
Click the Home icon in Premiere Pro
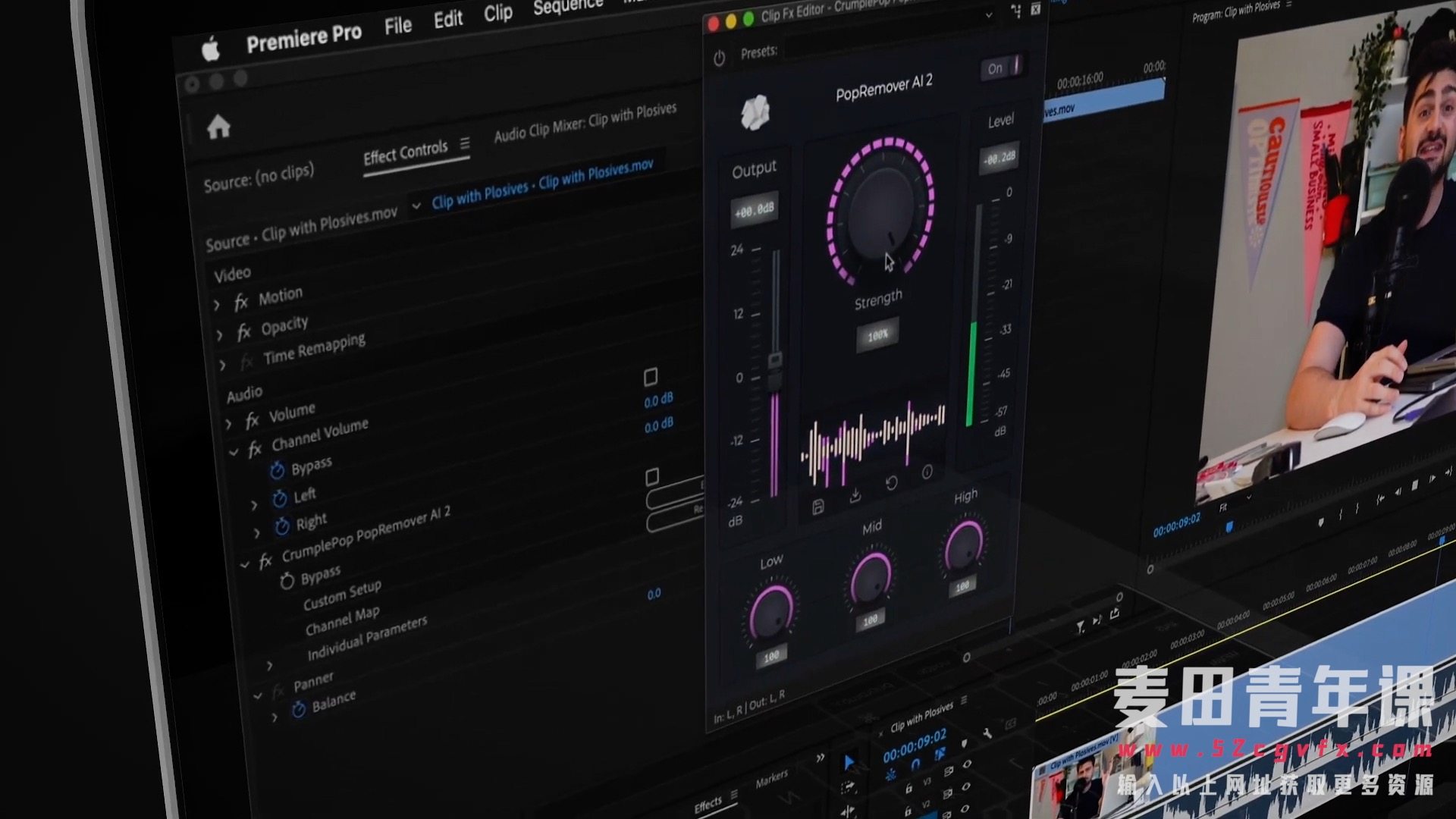coord(218,127)
